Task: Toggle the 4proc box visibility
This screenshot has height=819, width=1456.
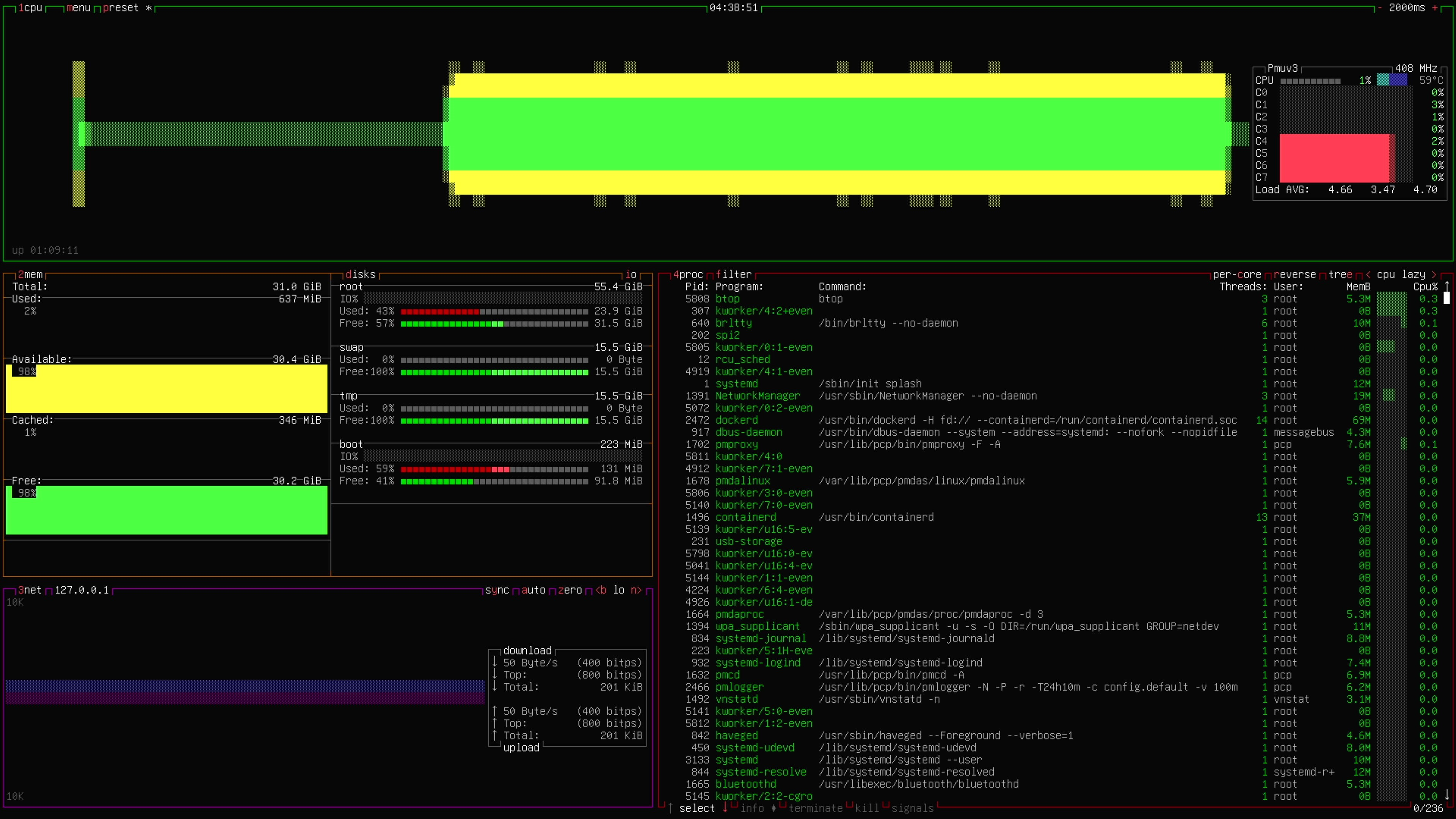Action: tap(688, 275)
